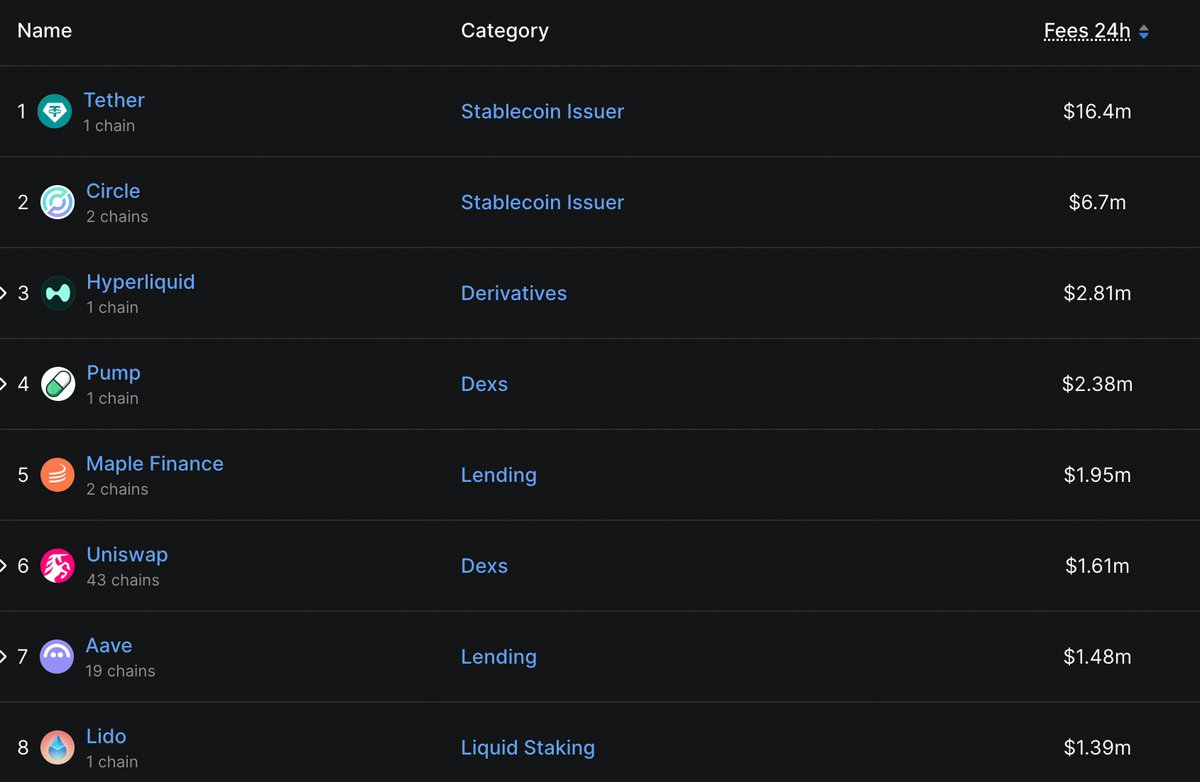Click the Hyperliquid logo icon
The image size is (1200, 782).
click(57, 293)
